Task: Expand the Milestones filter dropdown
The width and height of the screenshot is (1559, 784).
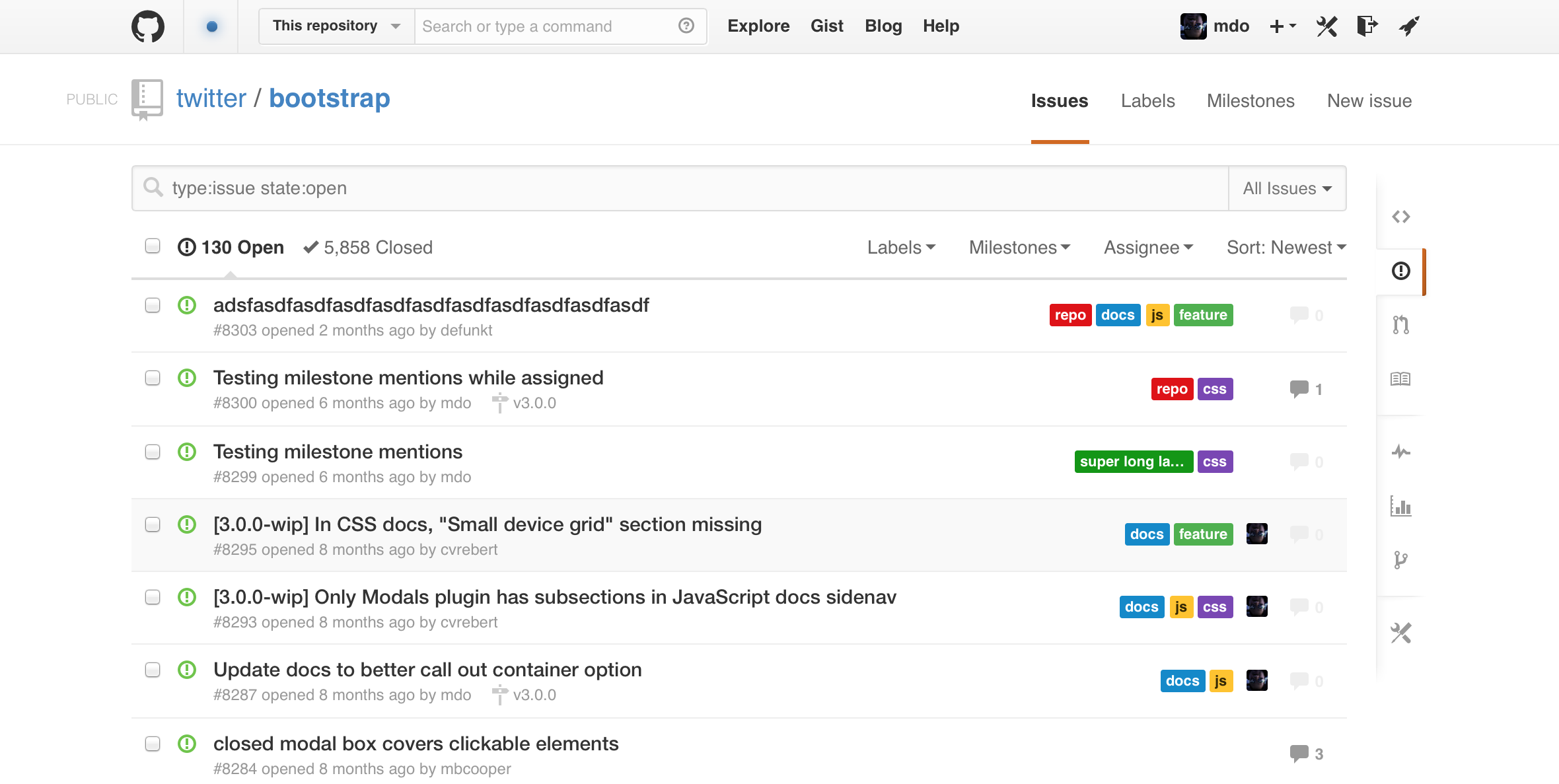Action: pyautogui.click(x=1019, y=248)
